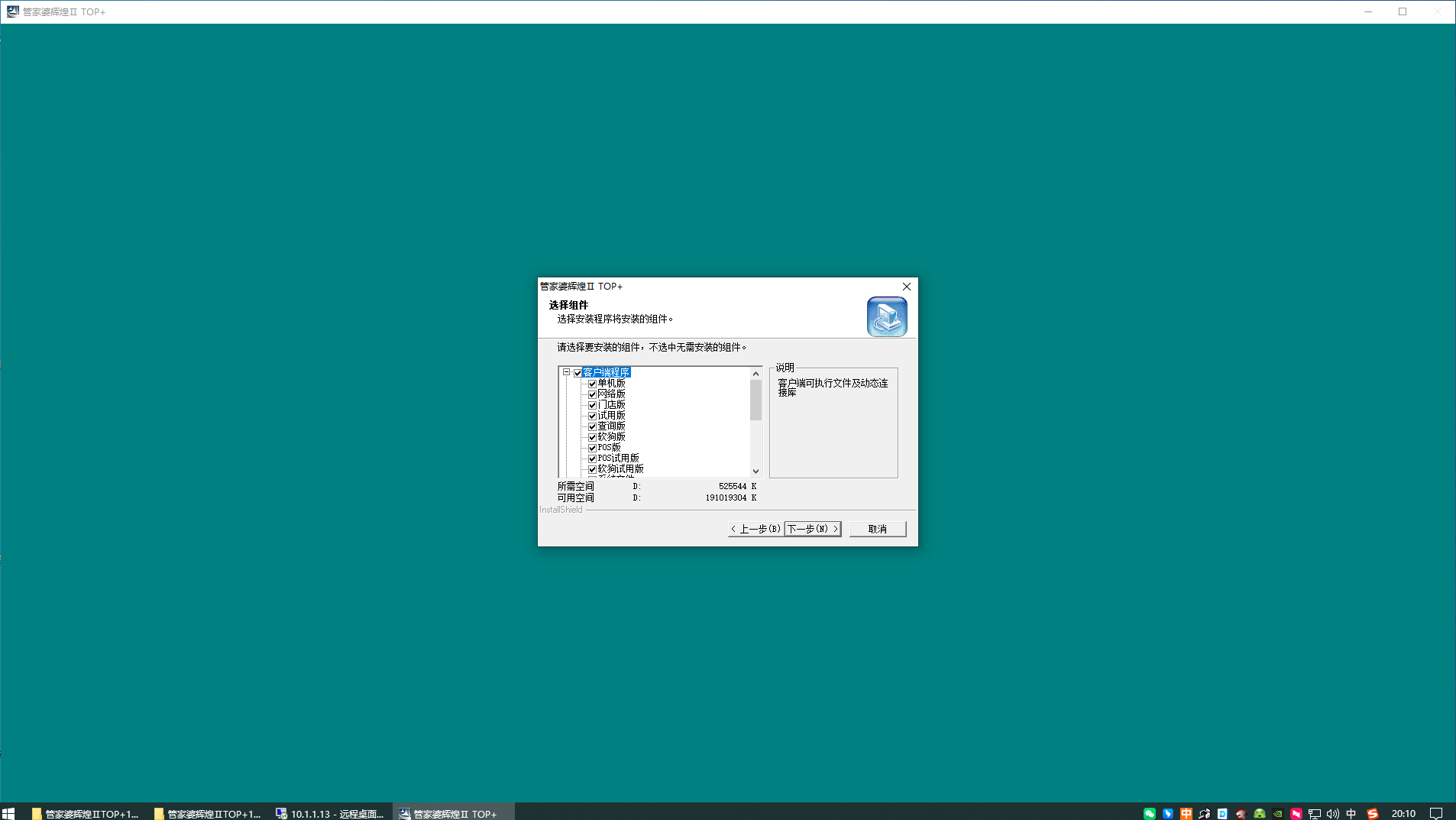The height and width of the screenshot is (820, 1456).
Task: Toggle the 网络版 component checkbox
Action: point(592,394)
